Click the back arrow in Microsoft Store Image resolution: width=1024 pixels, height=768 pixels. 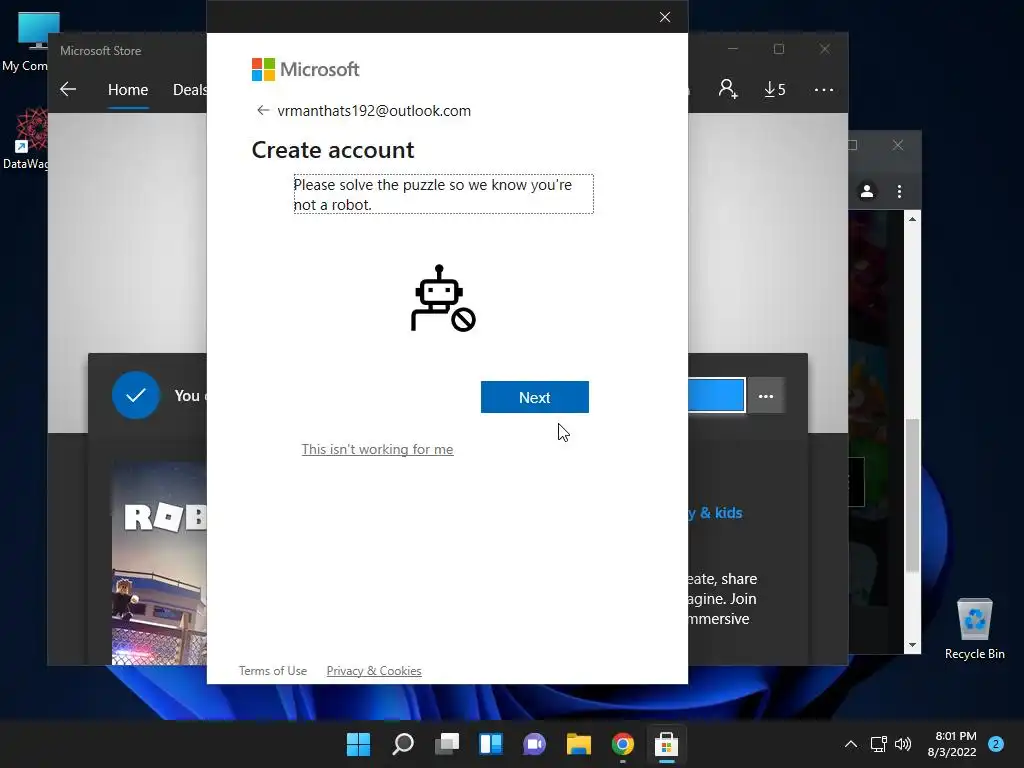click(x=68, y=89)
